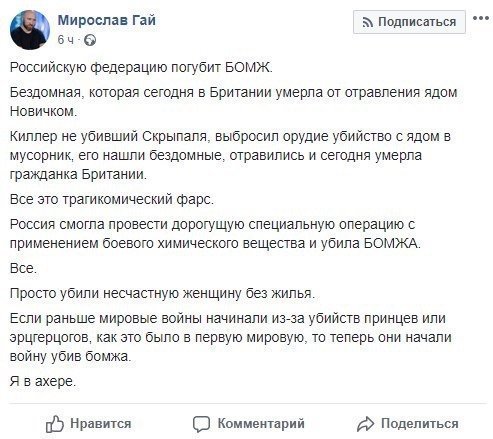Click the speech bubble comment icon
493x439 pixels.
(x=201, y=424)
